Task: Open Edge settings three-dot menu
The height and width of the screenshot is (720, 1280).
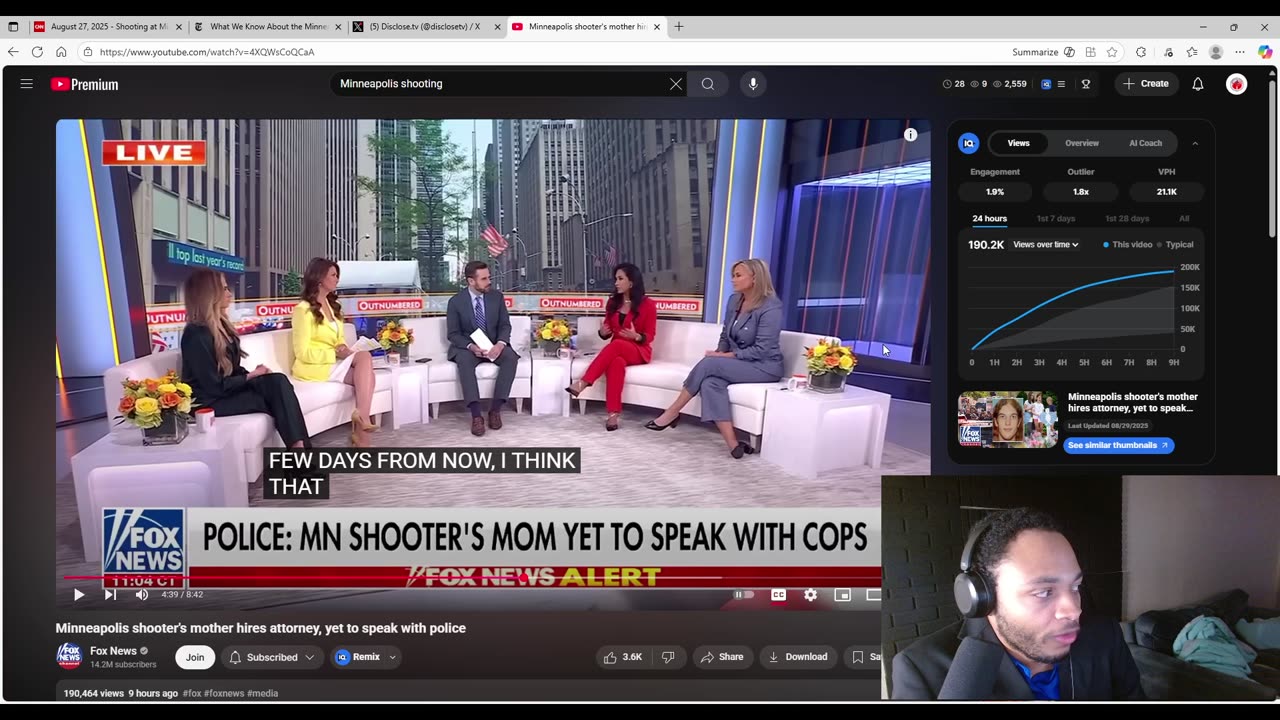Action: 1240,52
